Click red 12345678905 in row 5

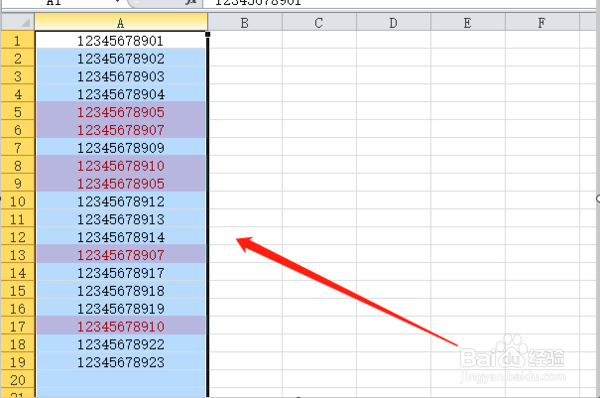pos(121,112)
